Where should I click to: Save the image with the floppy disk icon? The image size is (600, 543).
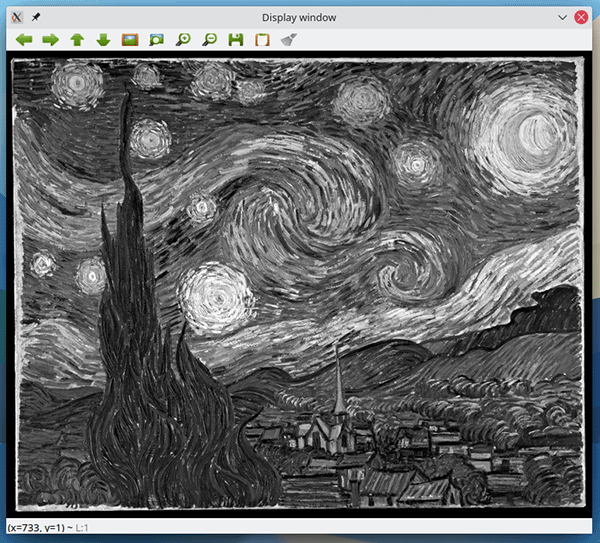click(x=236, y=40)
